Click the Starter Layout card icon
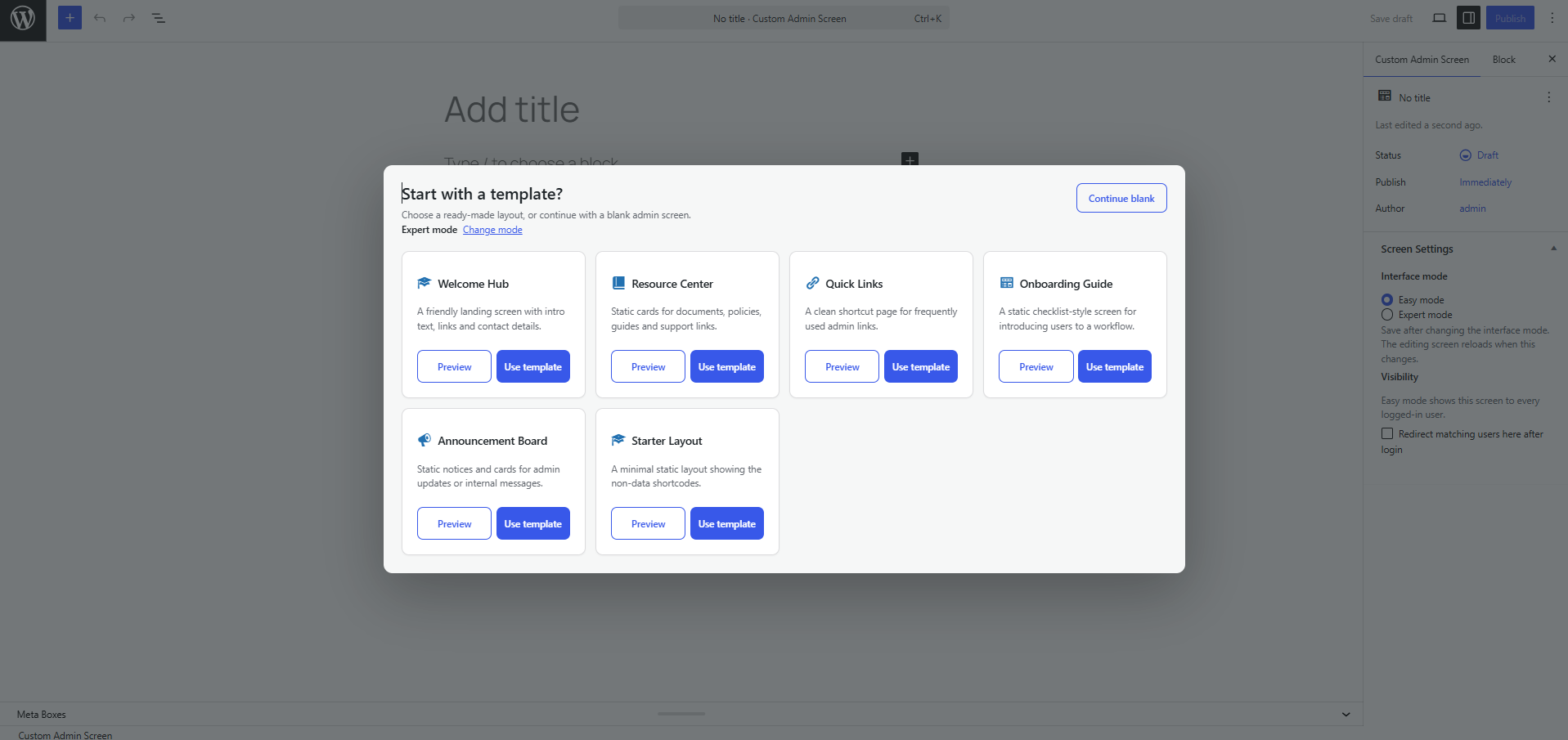Screen dimensions: 1568x740 click(x=618, y=440)
